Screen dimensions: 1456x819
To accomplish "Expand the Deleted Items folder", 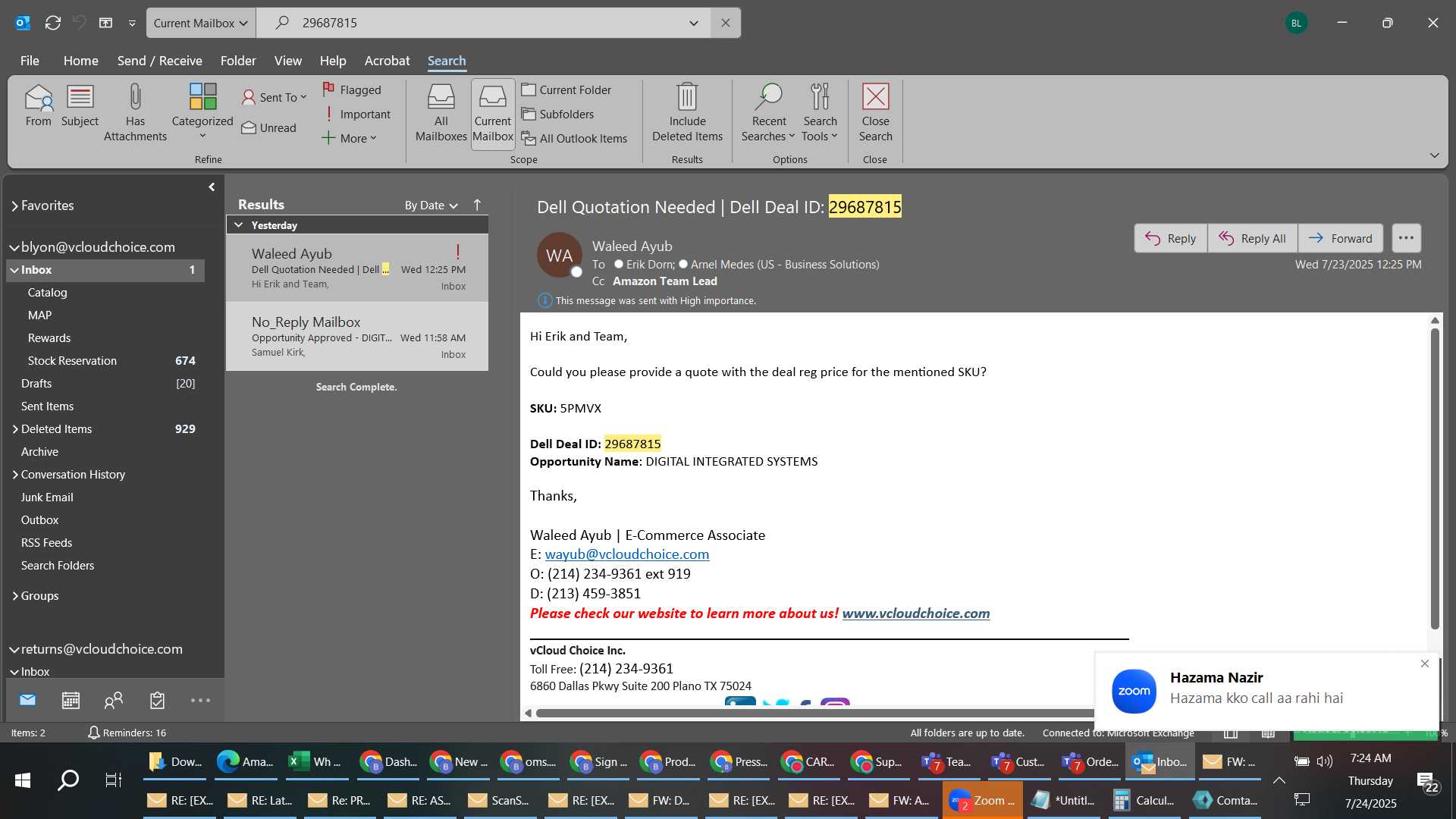I will 14,429.
